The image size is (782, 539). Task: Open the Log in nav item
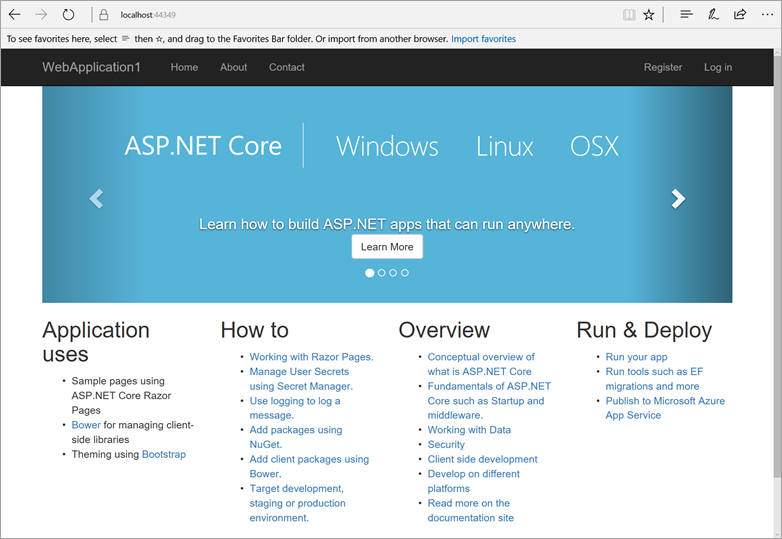pyautogui.click(x=718, y=67)
